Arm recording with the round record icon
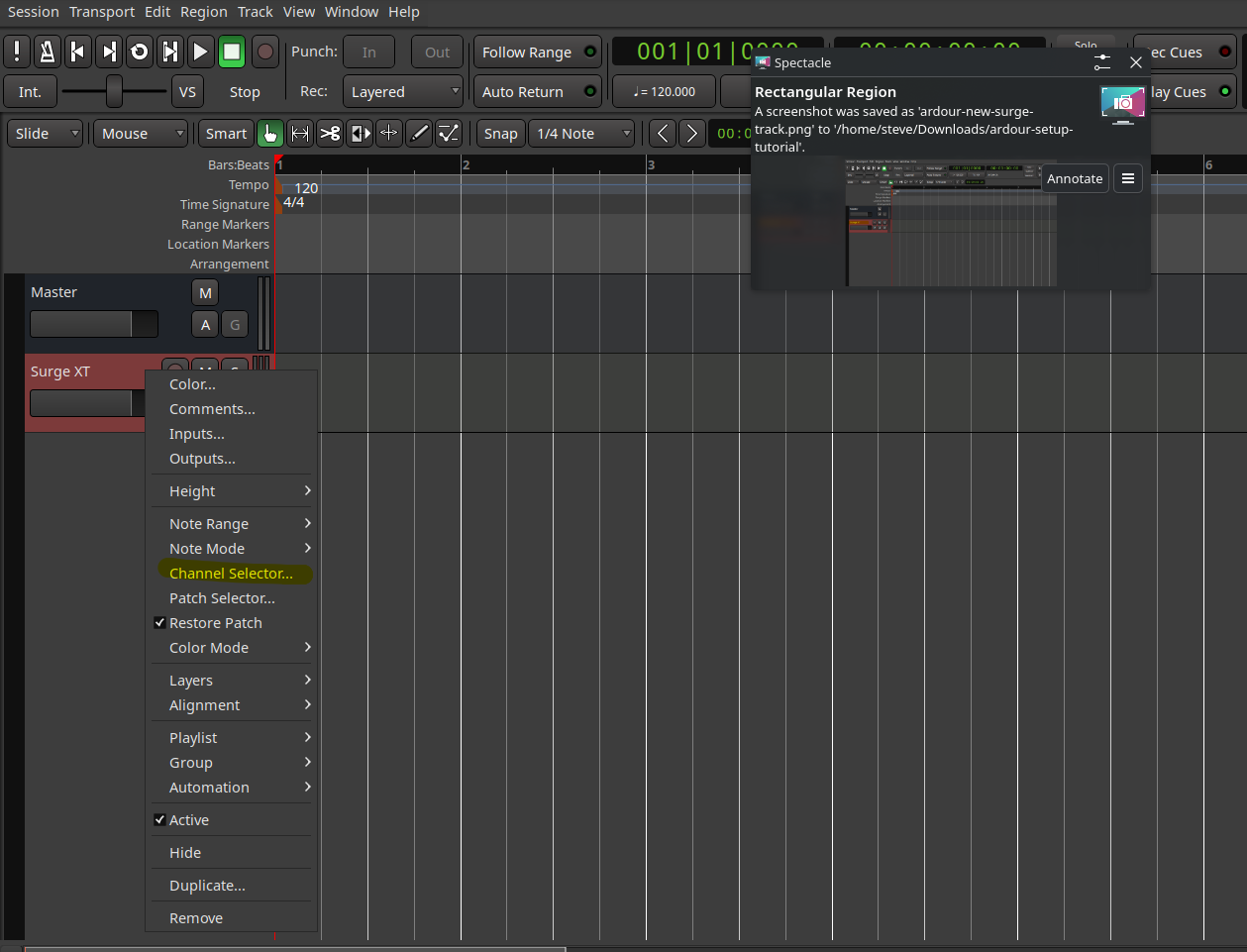This screenshot has height=952, width=1247. [x=264, y=52]
